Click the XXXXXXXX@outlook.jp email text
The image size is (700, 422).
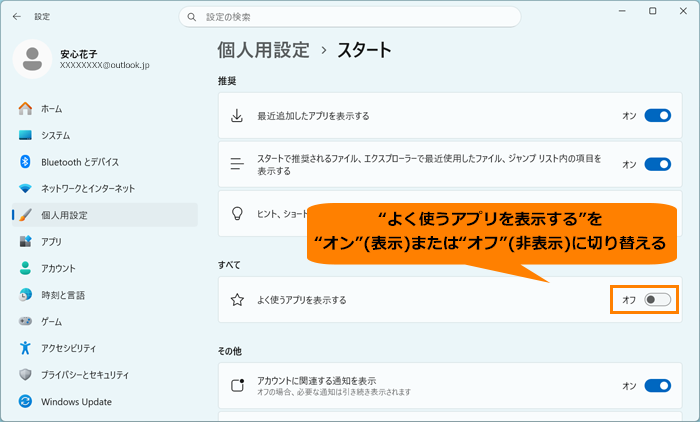click(104, 65)
